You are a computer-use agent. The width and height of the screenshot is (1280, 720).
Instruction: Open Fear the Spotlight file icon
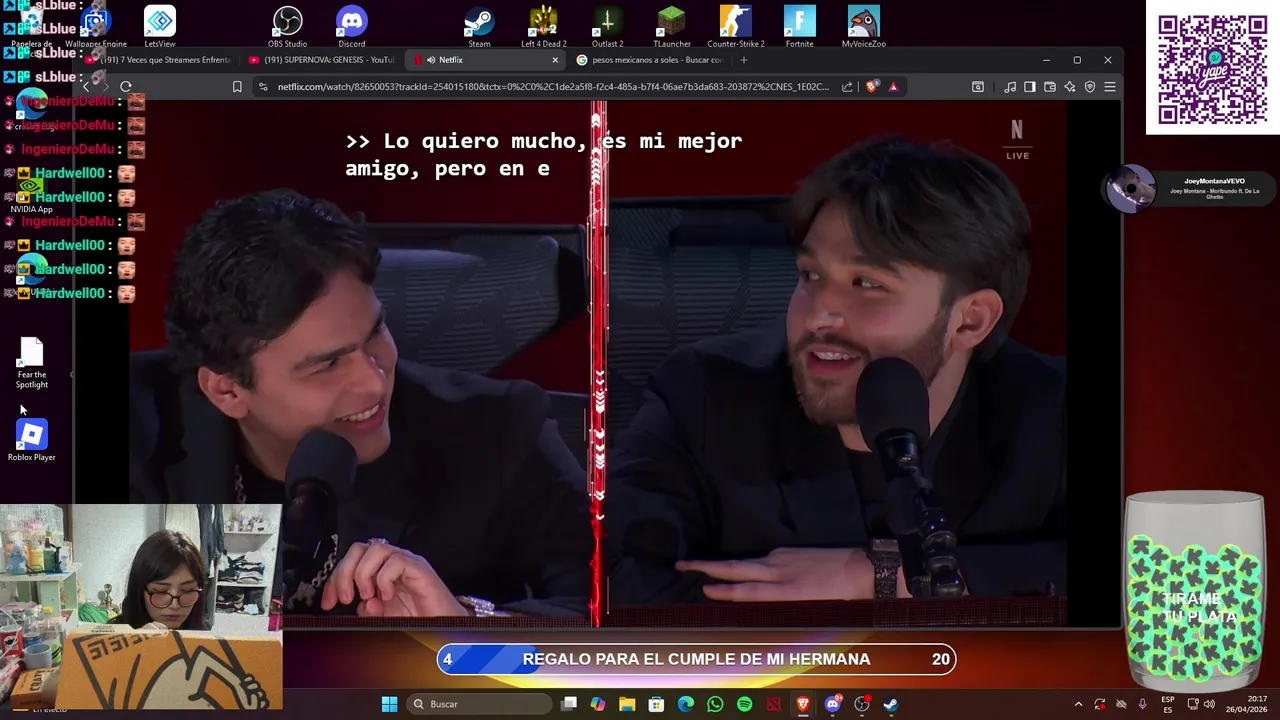[32, 364]
